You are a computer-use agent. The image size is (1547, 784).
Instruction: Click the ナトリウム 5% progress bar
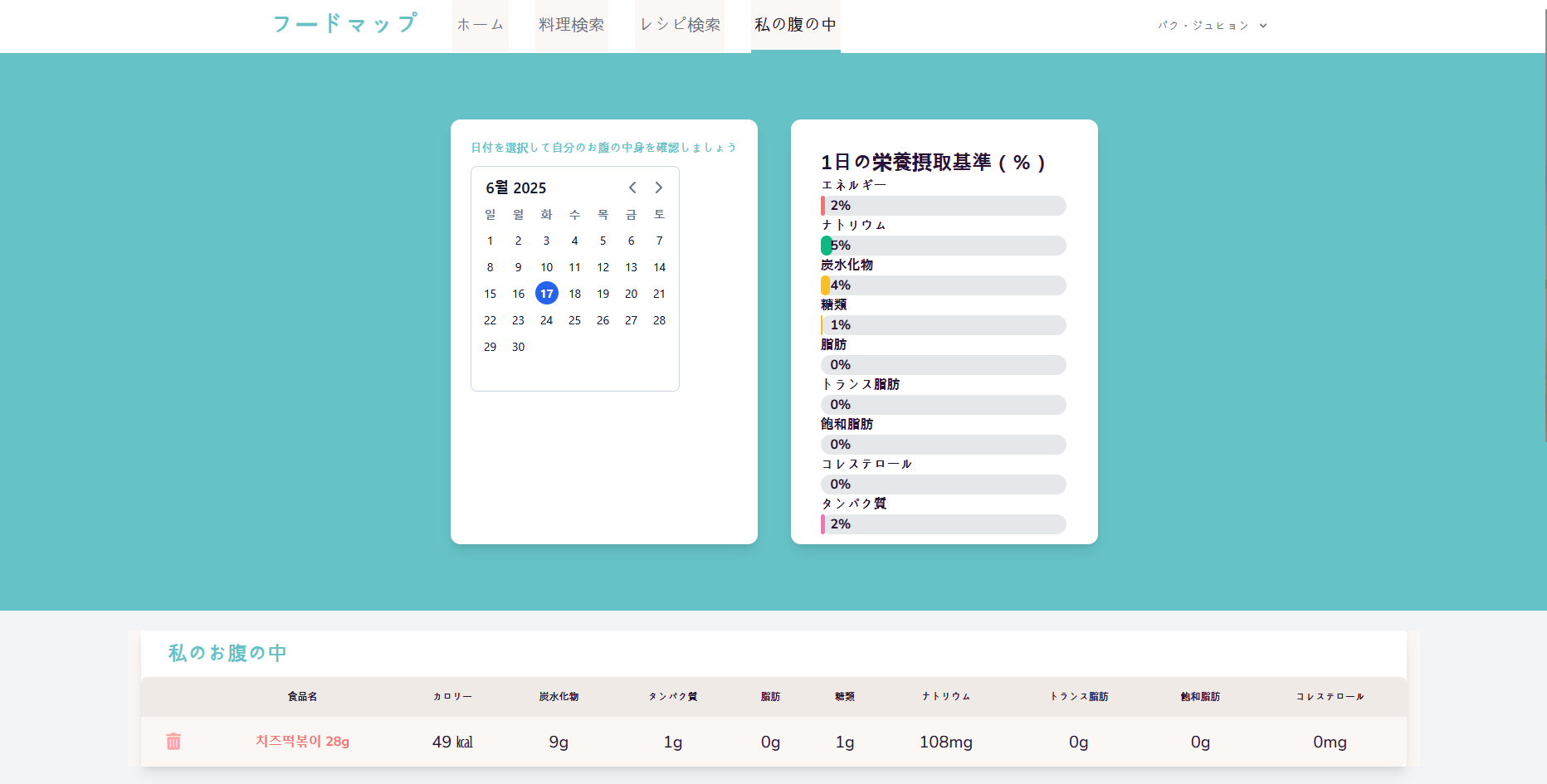[944, 246]
